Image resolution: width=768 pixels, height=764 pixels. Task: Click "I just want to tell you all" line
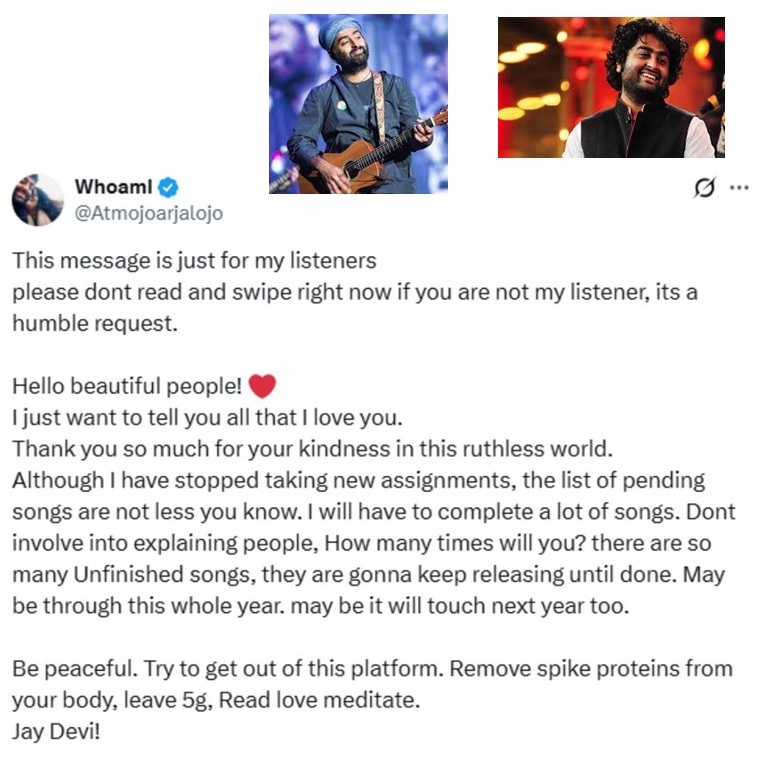(x=207, y=417)
